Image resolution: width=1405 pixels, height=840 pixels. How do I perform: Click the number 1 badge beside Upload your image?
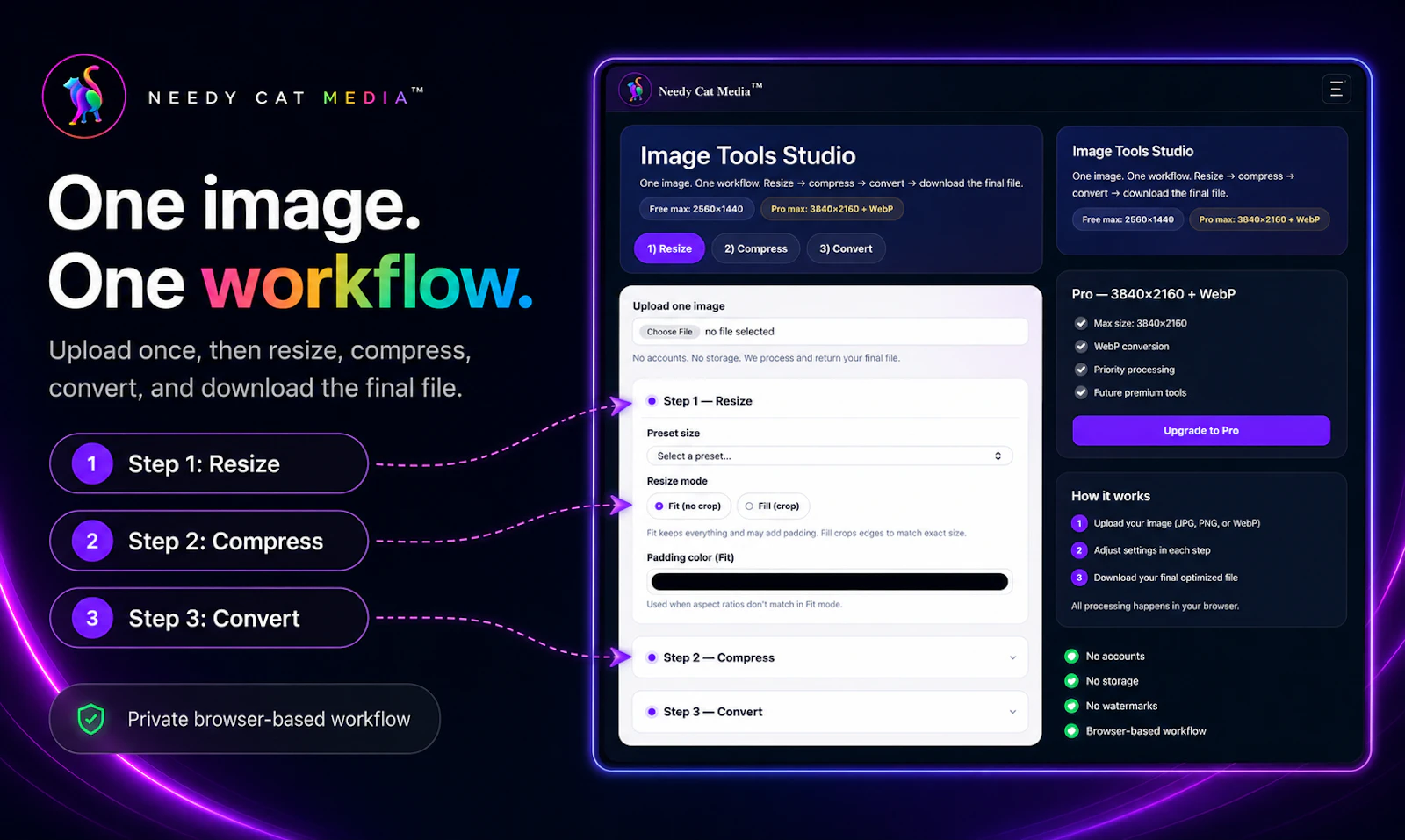pyautogui.click(x=1079, y=523)
